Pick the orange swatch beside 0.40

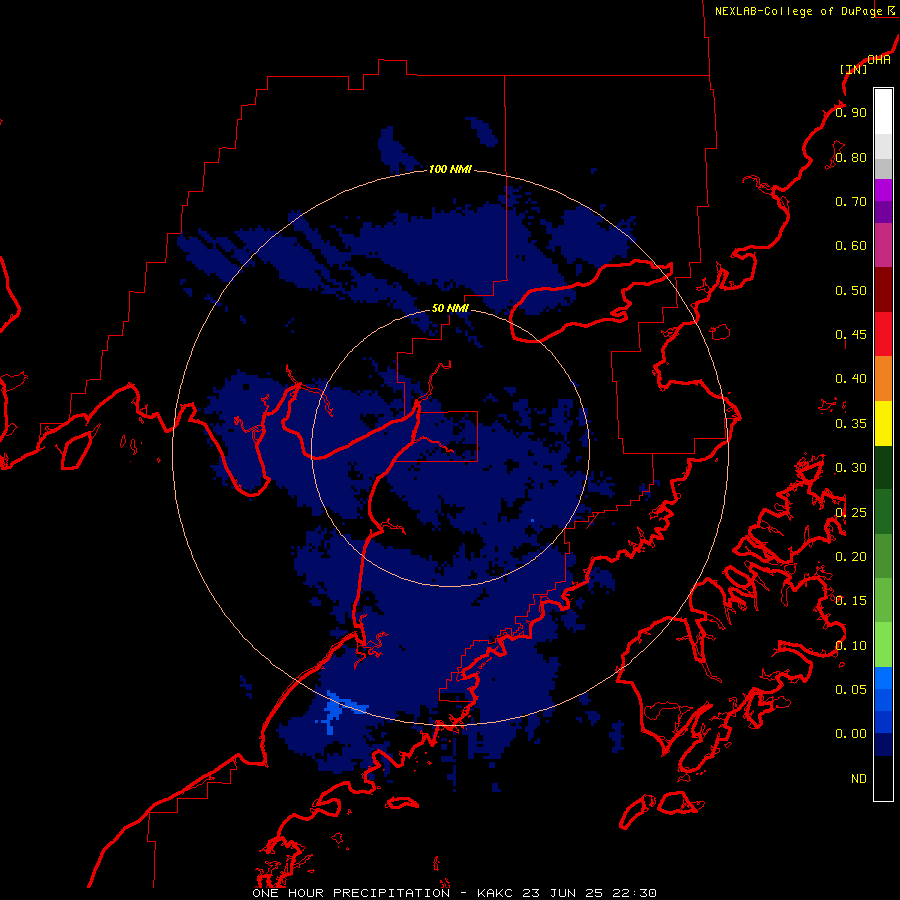pyautogui.click(x=883, y=379)
